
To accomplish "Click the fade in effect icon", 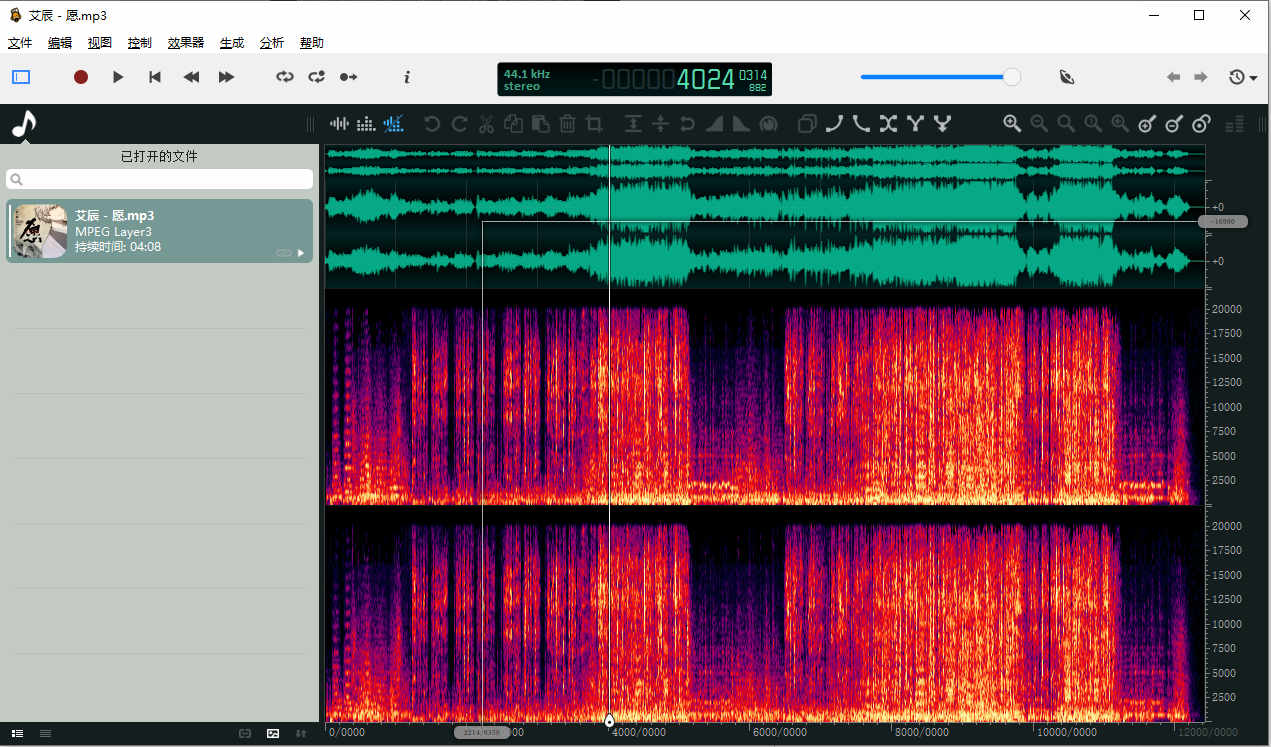I will (x=714, y=124).
